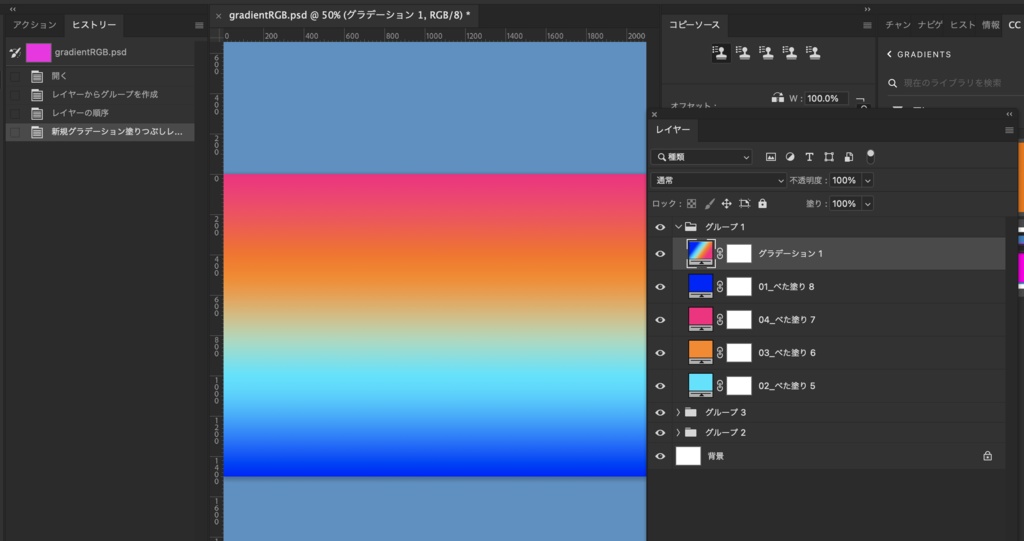The image size is (1024, 541).
Task: Open the Layers panel flyout menu icon
Action: [x=1009, y=130]
